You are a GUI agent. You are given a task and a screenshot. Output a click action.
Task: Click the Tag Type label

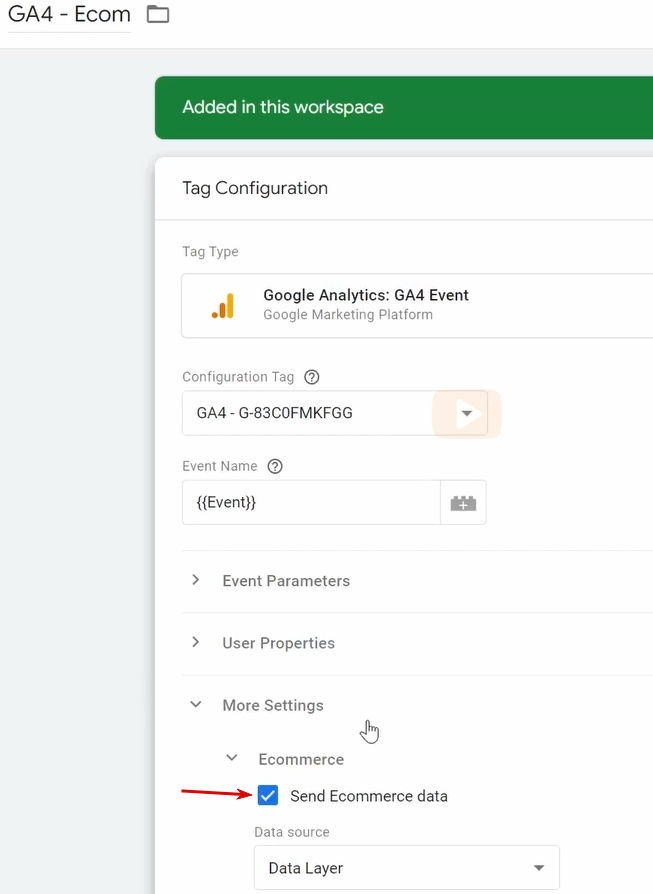210,252
